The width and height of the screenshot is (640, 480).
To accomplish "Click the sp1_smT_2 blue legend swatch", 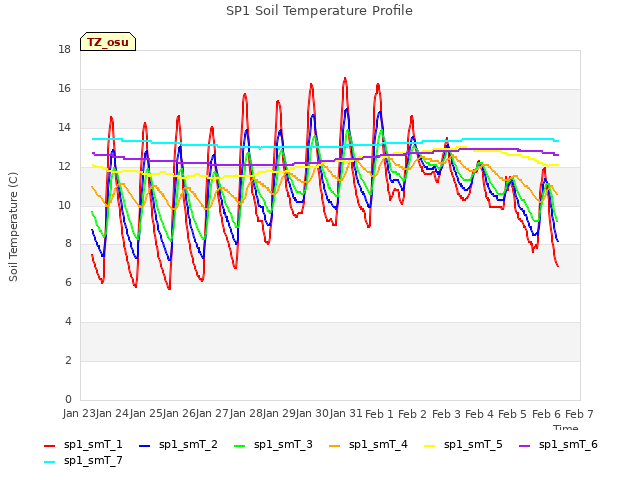I will point(144,446).
